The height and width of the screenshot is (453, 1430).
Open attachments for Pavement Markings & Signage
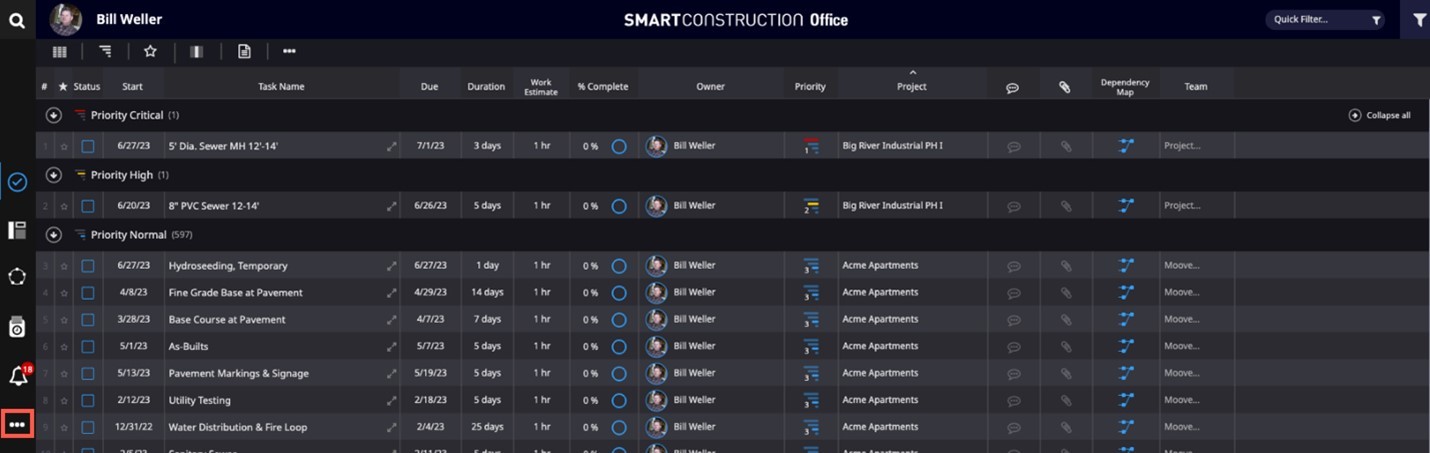pos(1066,373)
